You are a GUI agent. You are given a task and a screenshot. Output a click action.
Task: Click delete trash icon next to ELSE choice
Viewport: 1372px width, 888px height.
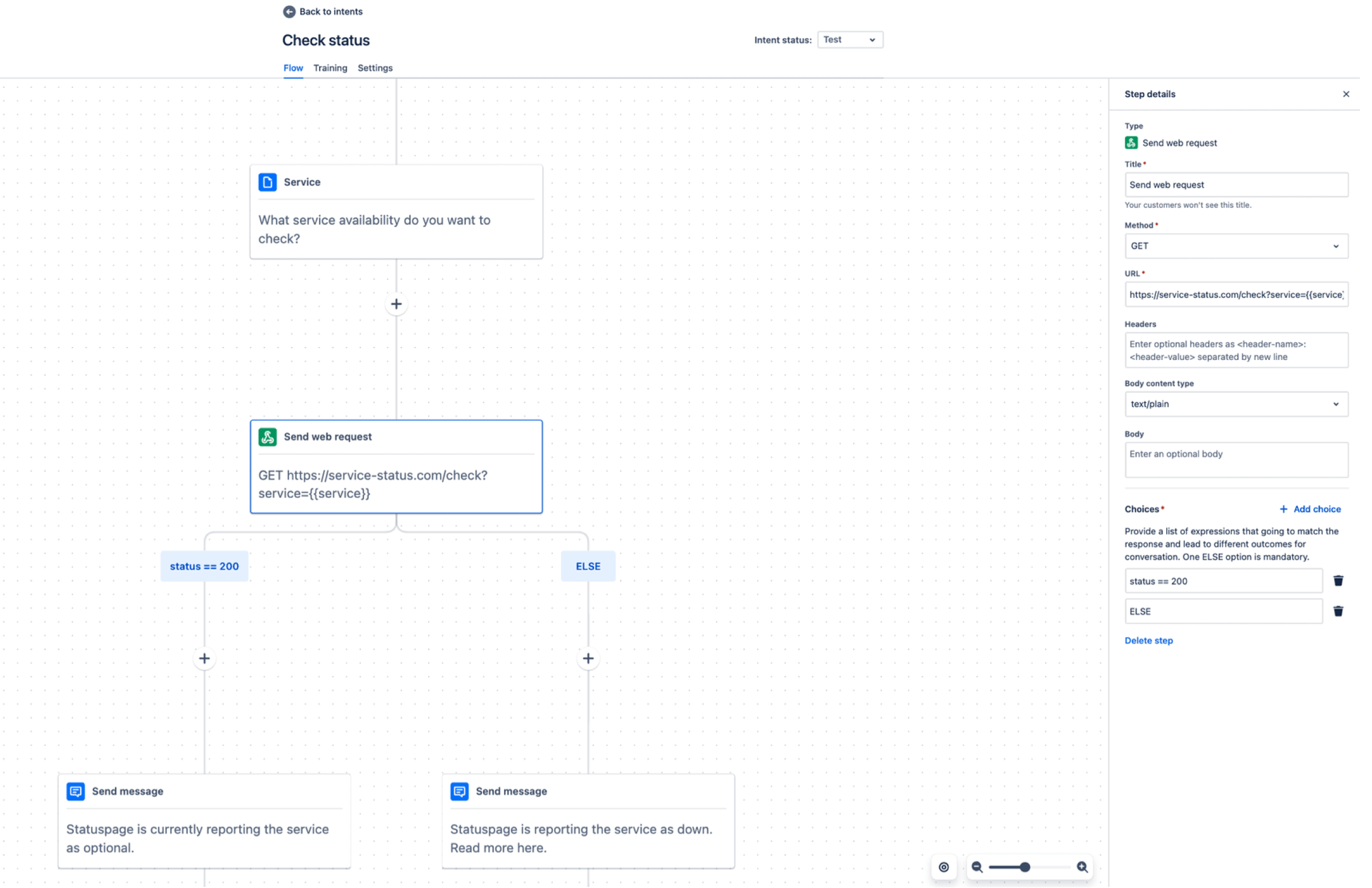[1339, 611]
